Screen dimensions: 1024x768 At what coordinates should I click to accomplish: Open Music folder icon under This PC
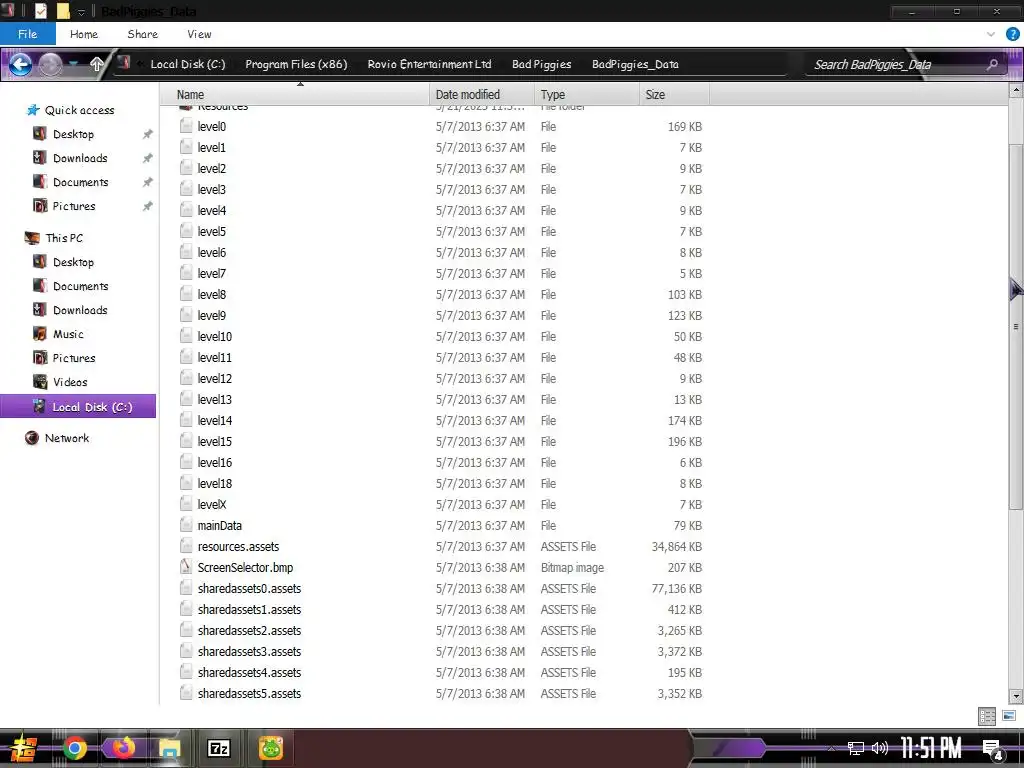pyautogui.click(x=40, y=334)
